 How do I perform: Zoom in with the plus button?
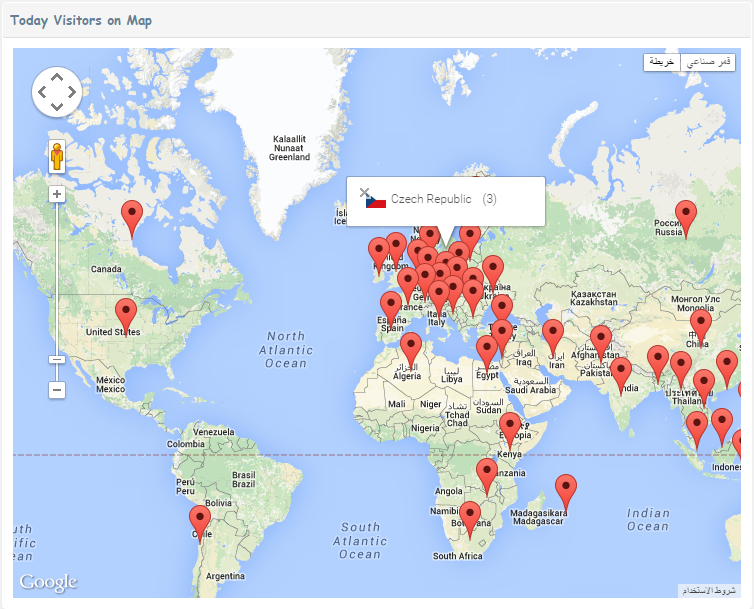pyautogui.click(x=57, y=194)
